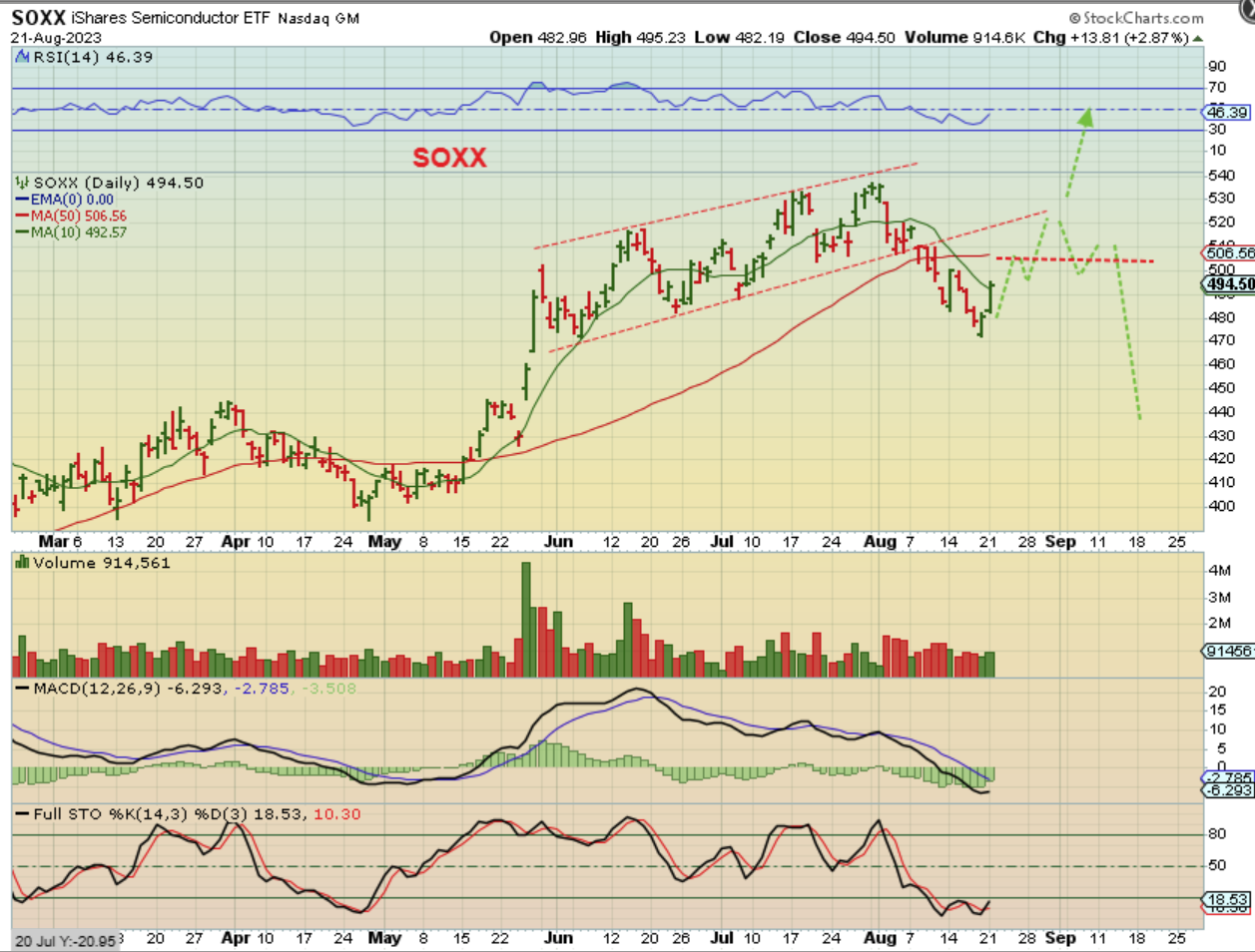Click Aug on the price panel date axis
The height and width of the screenshot is (952, 1255).
coord(880,541)
